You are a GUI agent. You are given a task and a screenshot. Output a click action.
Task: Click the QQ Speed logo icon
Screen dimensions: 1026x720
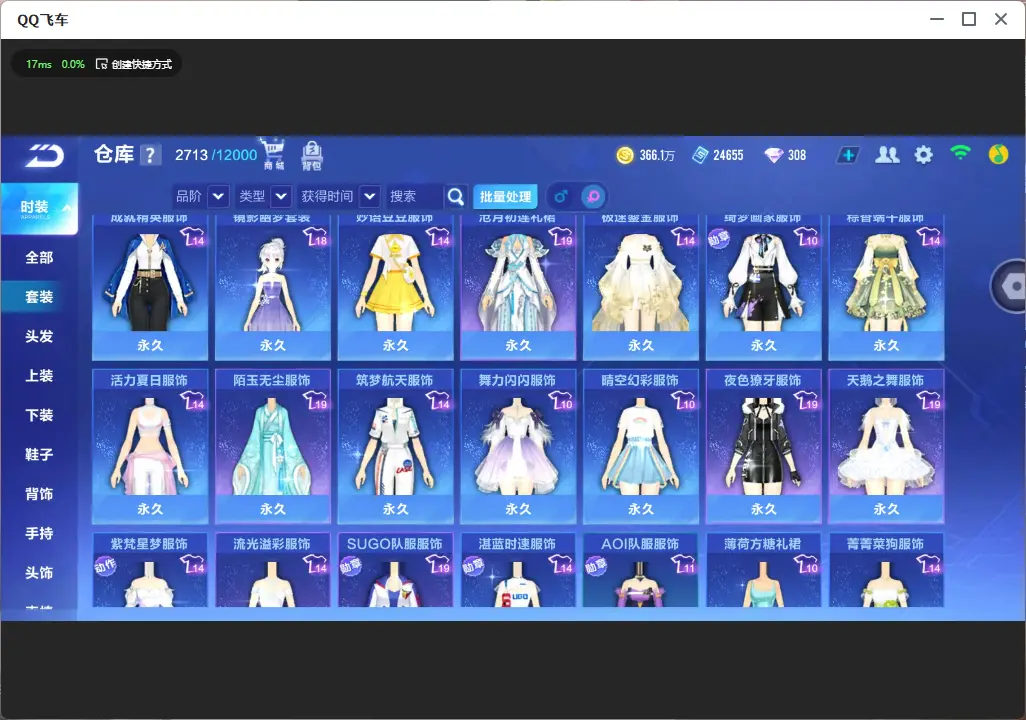44,155
